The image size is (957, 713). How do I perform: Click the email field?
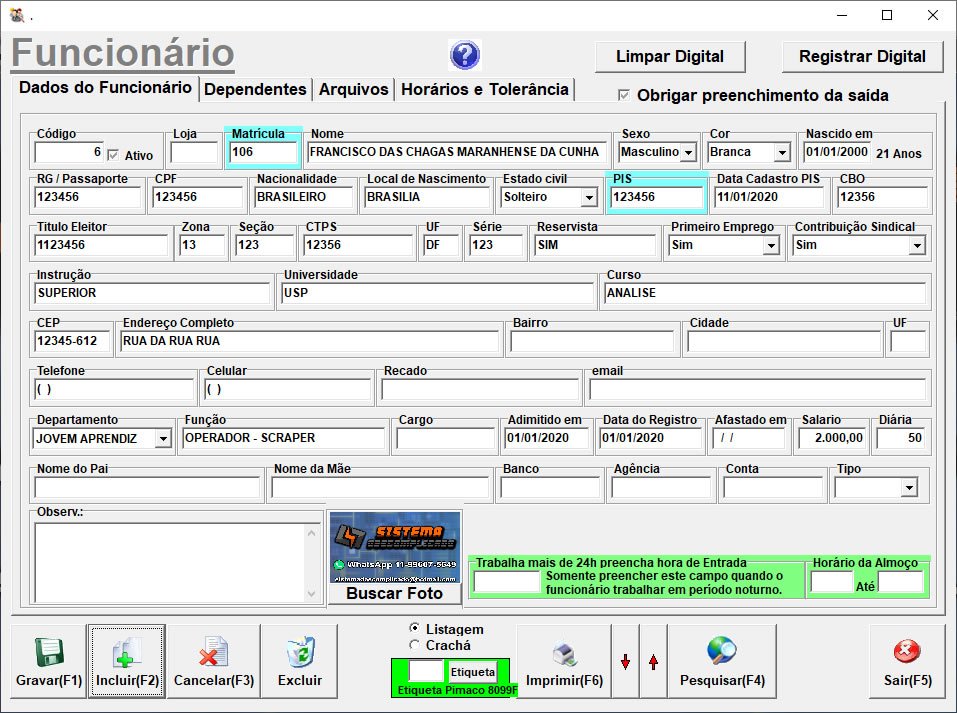point(757,389)
